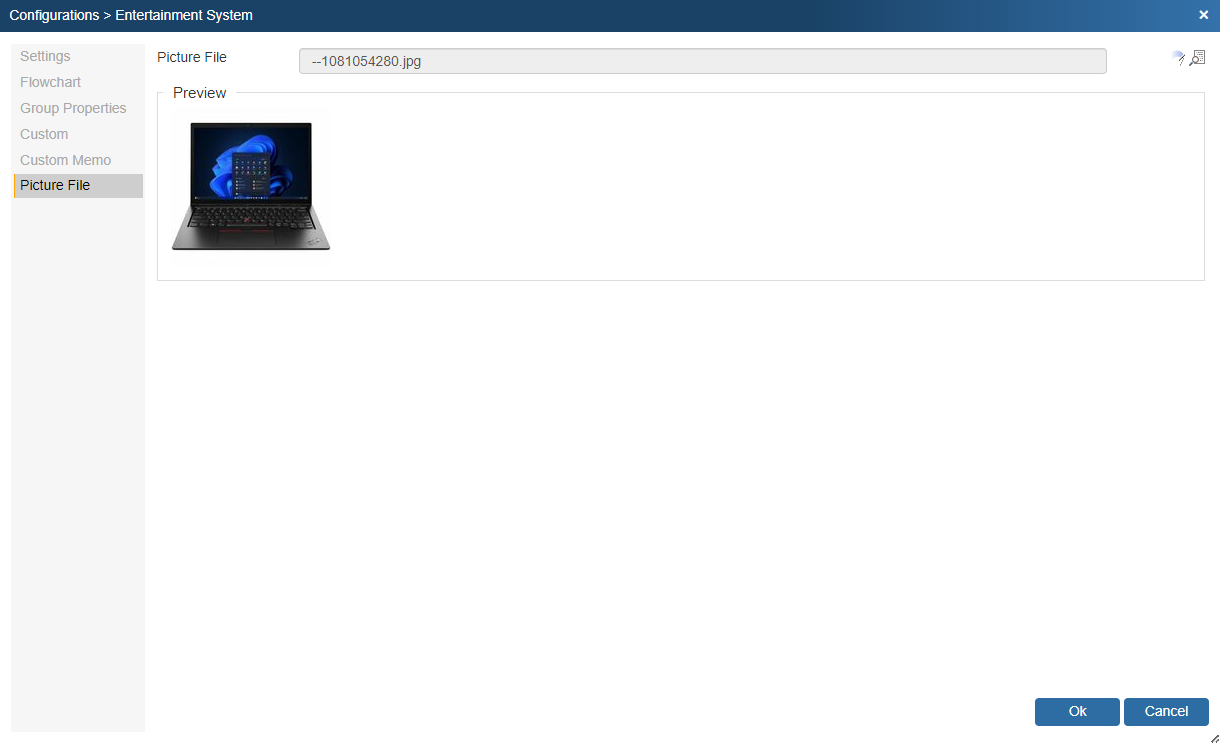Go to Custom Memo
This screenshot has width=1220, height=744.
tap(65, 160)
